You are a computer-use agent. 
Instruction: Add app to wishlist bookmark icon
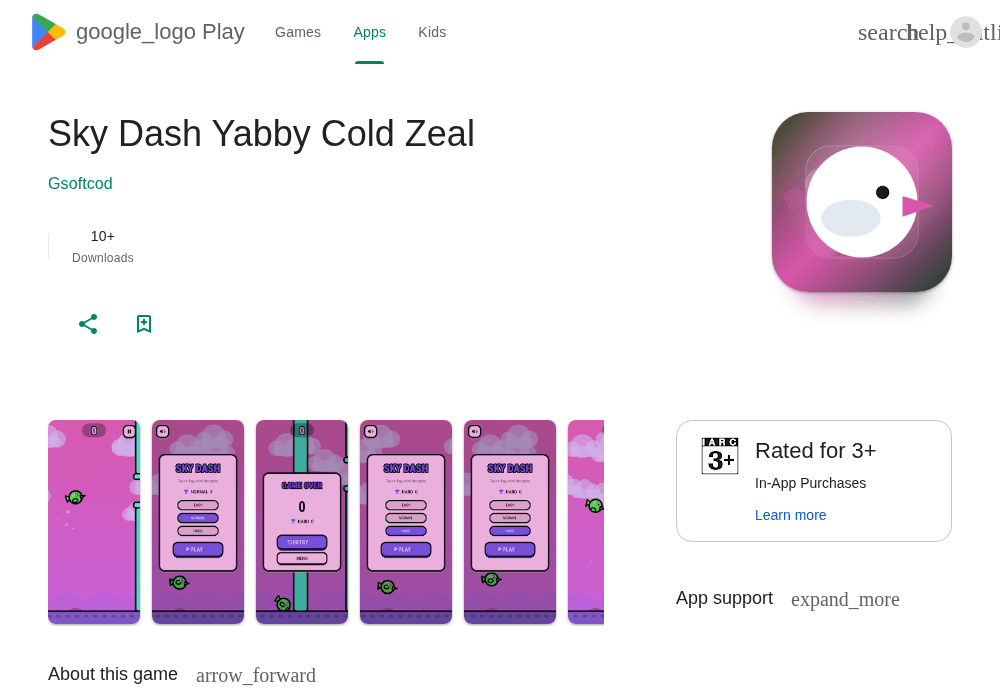point(144,324)
